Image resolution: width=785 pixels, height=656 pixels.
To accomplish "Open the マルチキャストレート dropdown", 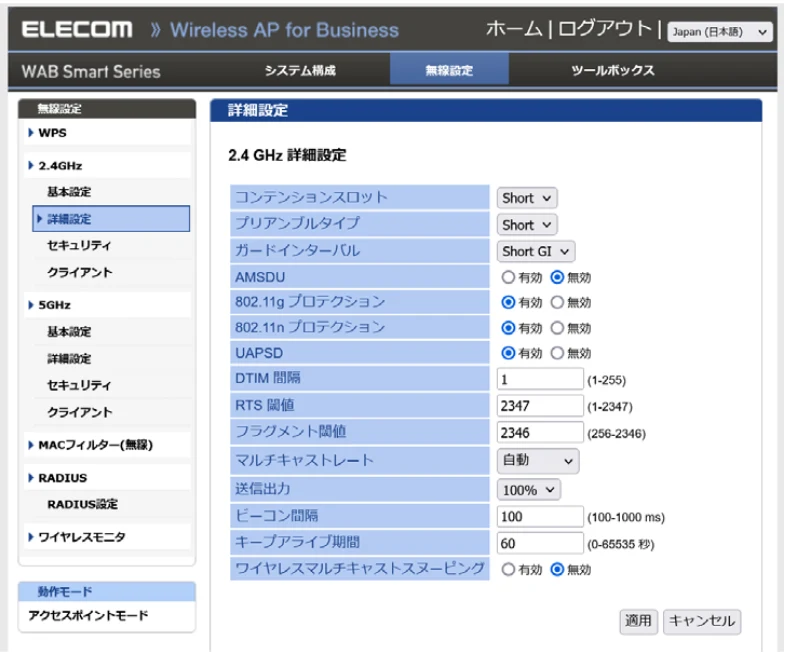I will point(538,461).
